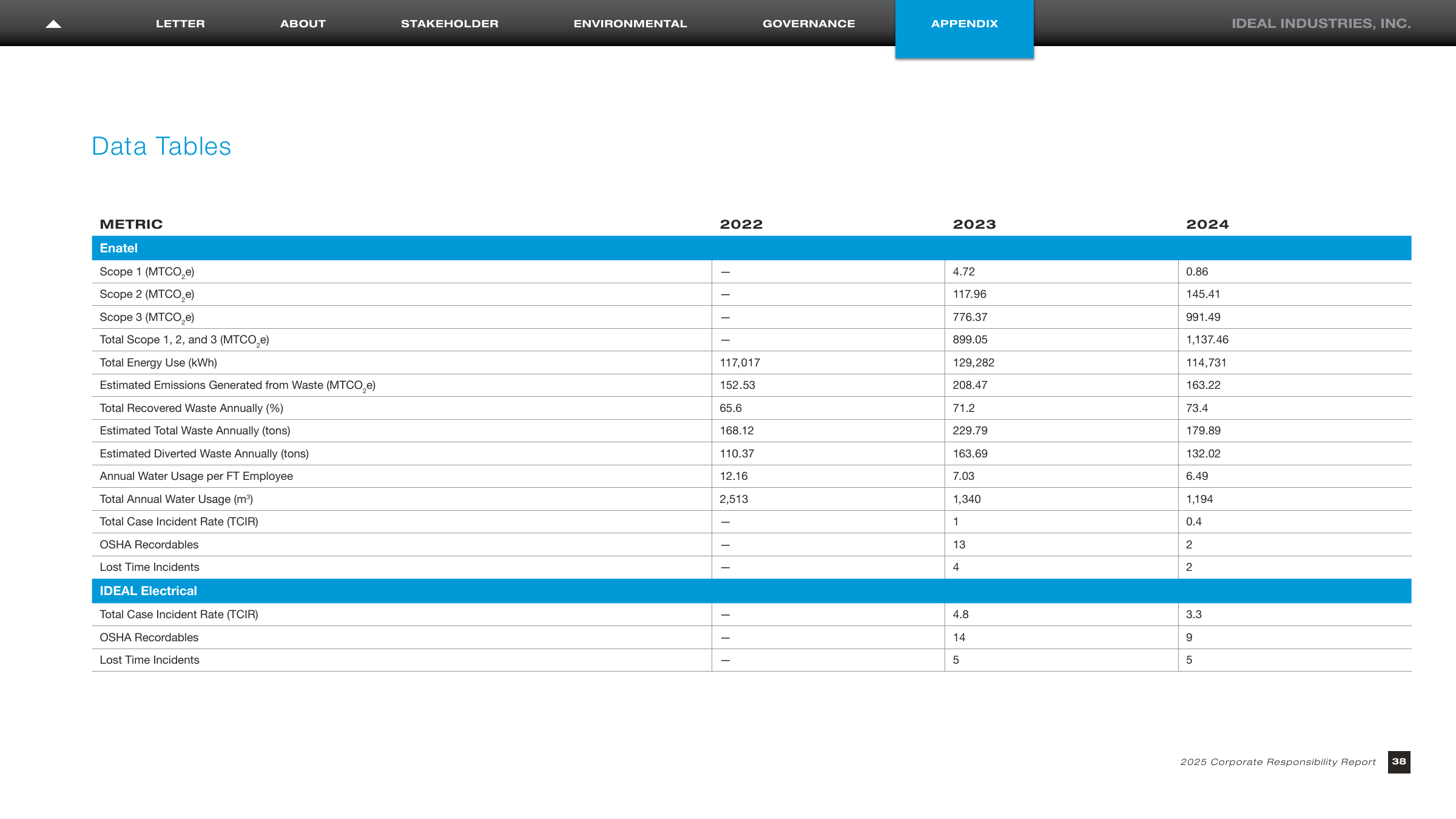
Task: Select the IDEAL Electrical section header
Action: pyautogui.click(x=752, y=591)
